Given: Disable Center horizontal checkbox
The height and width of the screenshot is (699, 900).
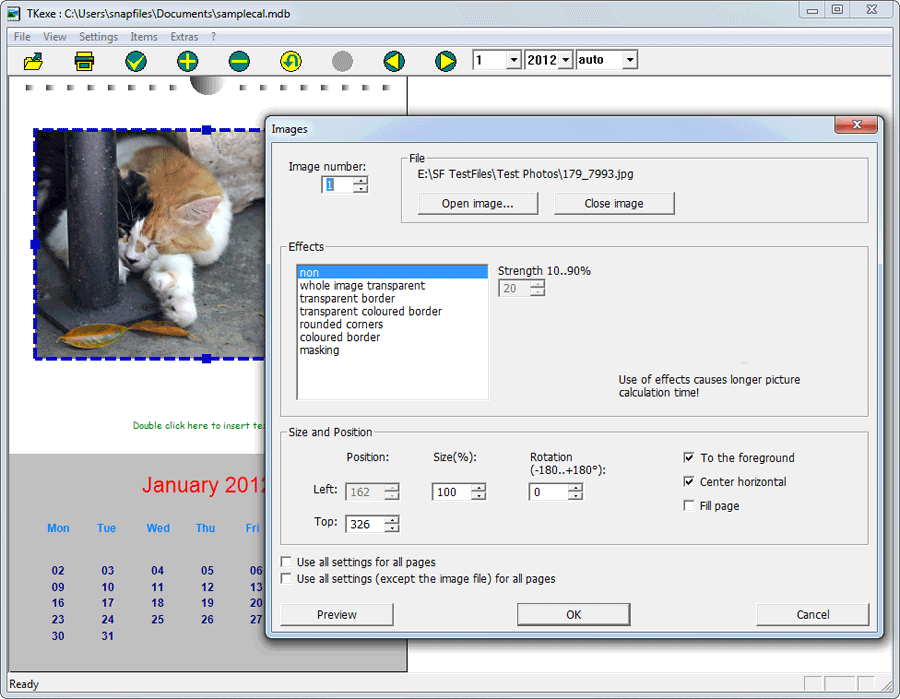Looking at the screenshot, I should pyautogui.click(x=689, y=482).
